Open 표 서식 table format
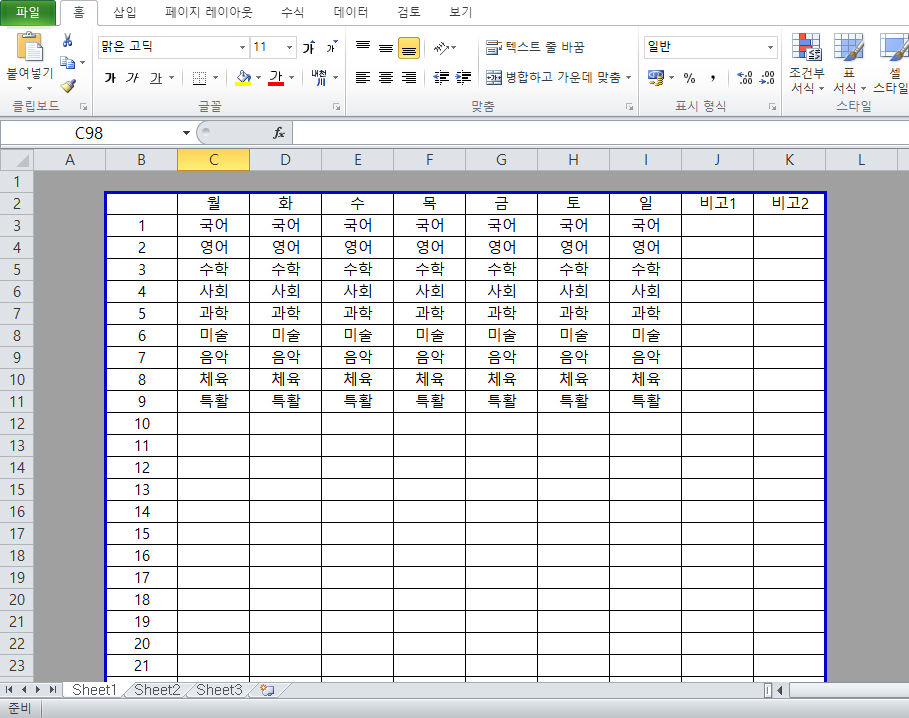 coord(849,63)
